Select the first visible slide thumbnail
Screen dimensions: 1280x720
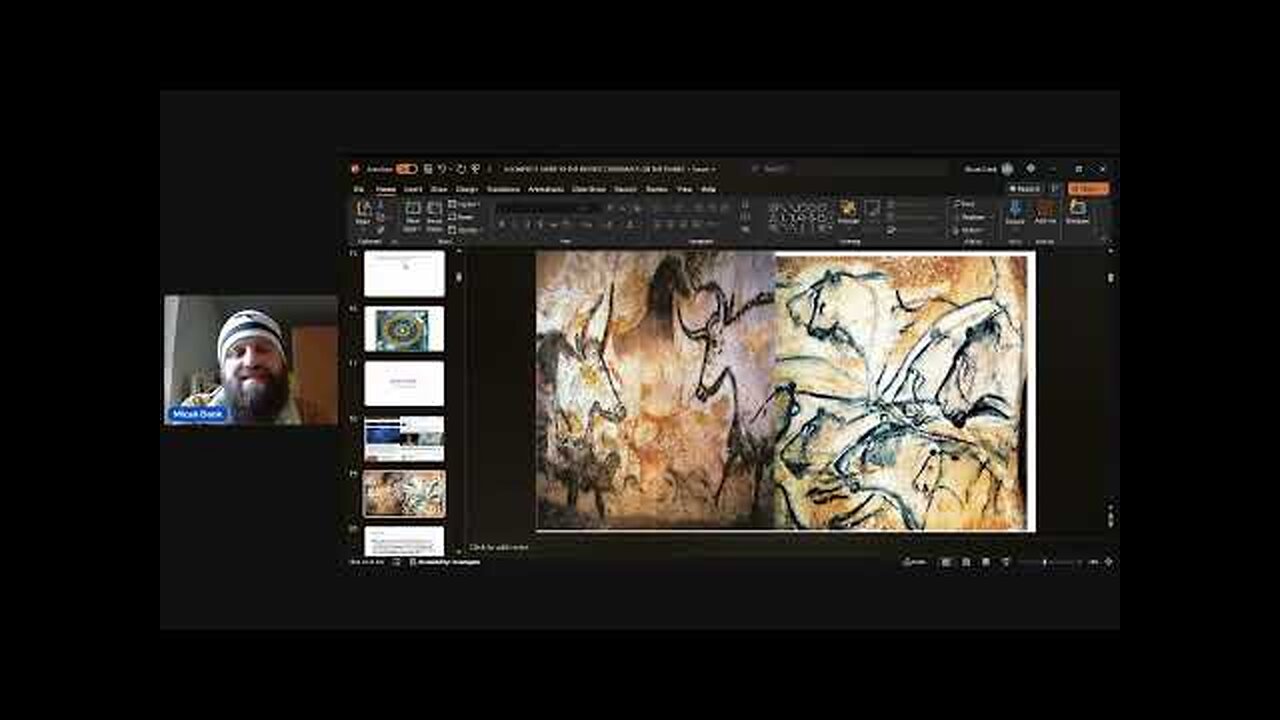tap(404, 273)
